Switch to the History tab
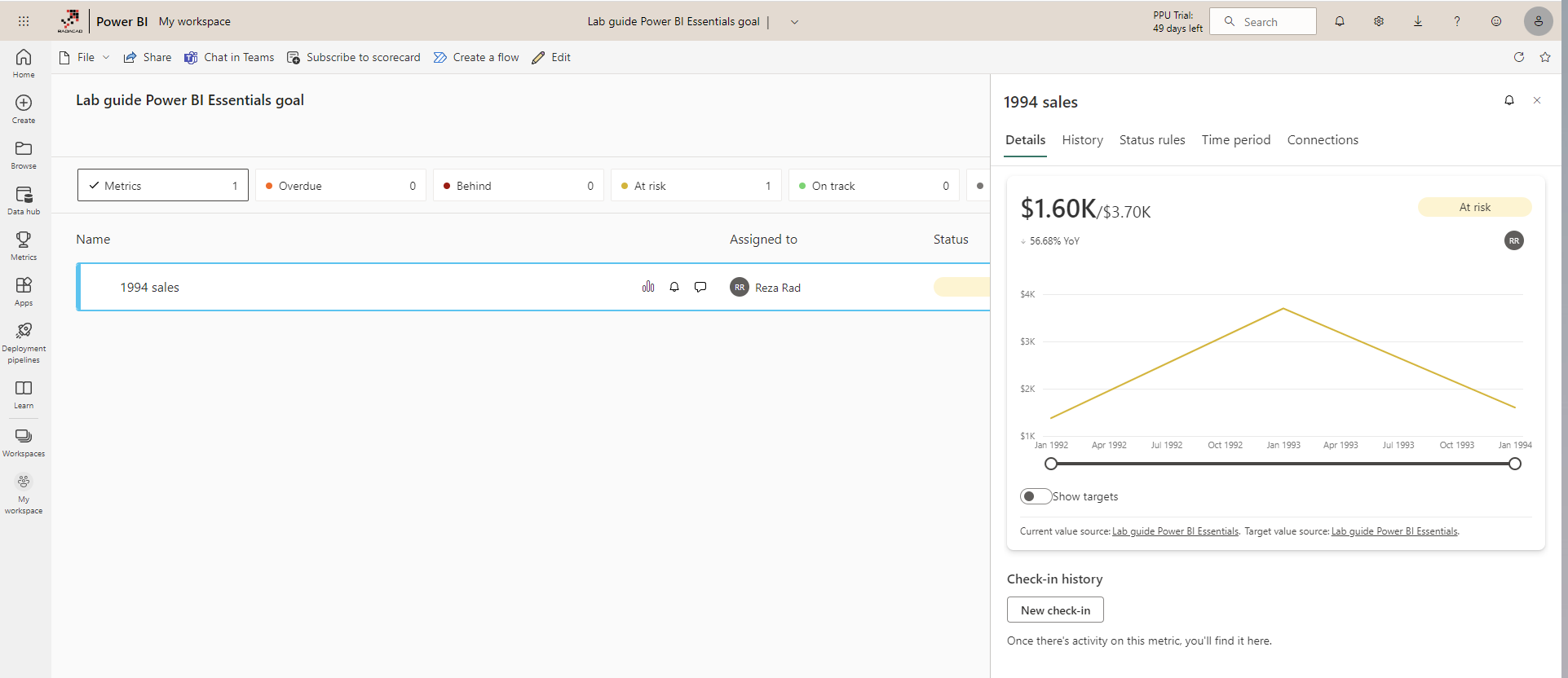This screenshot has height=678, width=1568. point(1082,140)
